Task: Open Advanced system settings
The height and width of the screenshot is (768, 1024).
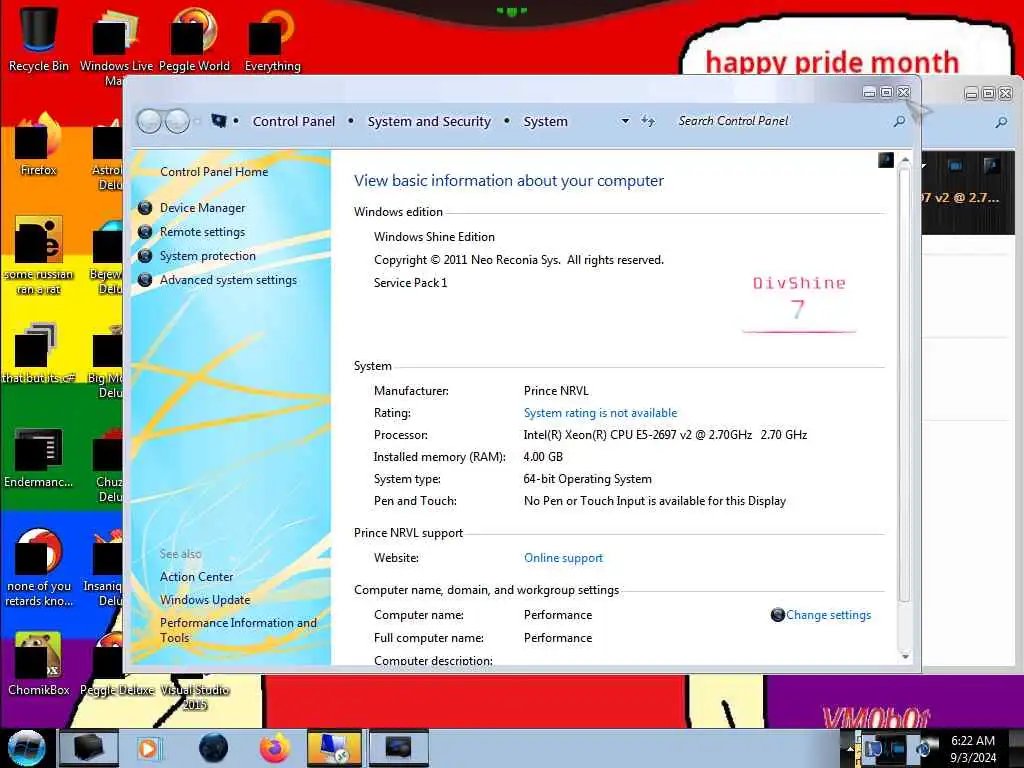Action: [x=228, y=280]
